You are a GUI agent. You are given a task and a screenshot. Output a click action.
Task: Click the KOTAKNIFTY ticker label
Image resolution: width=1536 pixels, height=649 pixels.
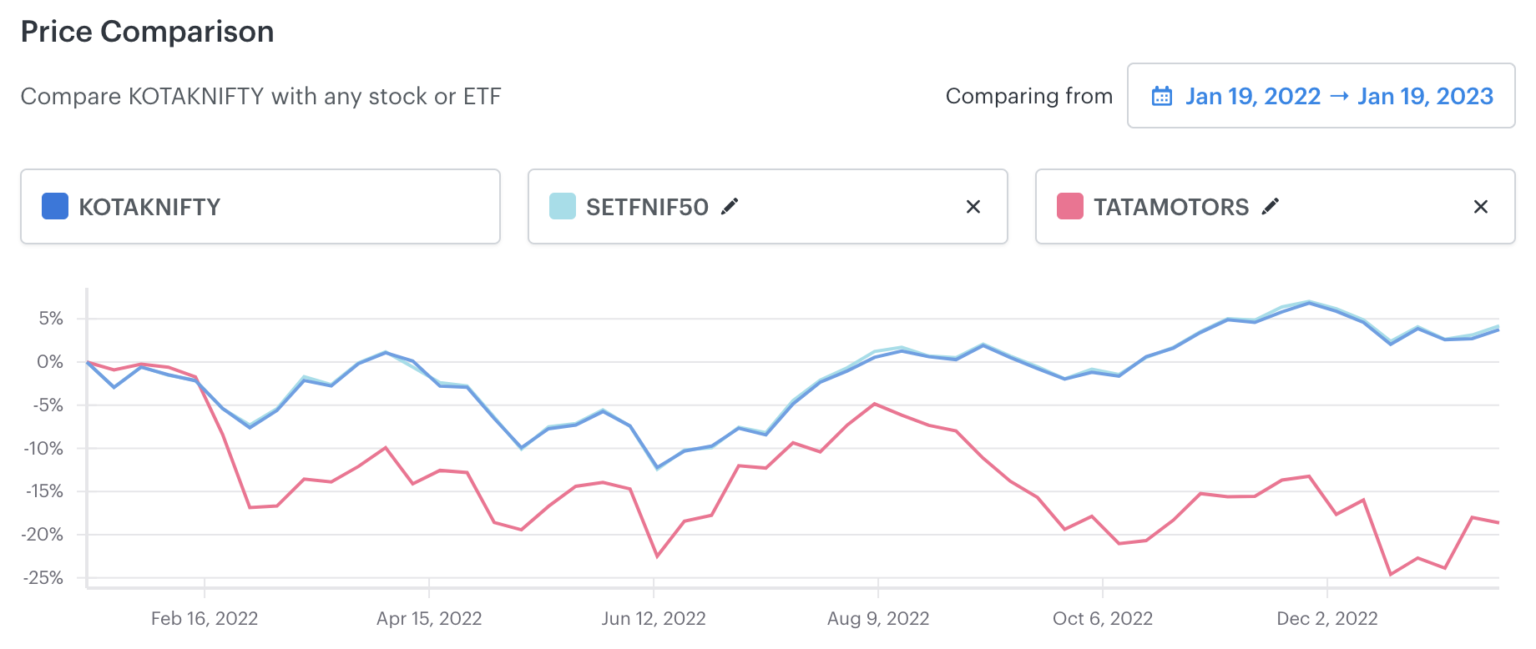149,207
